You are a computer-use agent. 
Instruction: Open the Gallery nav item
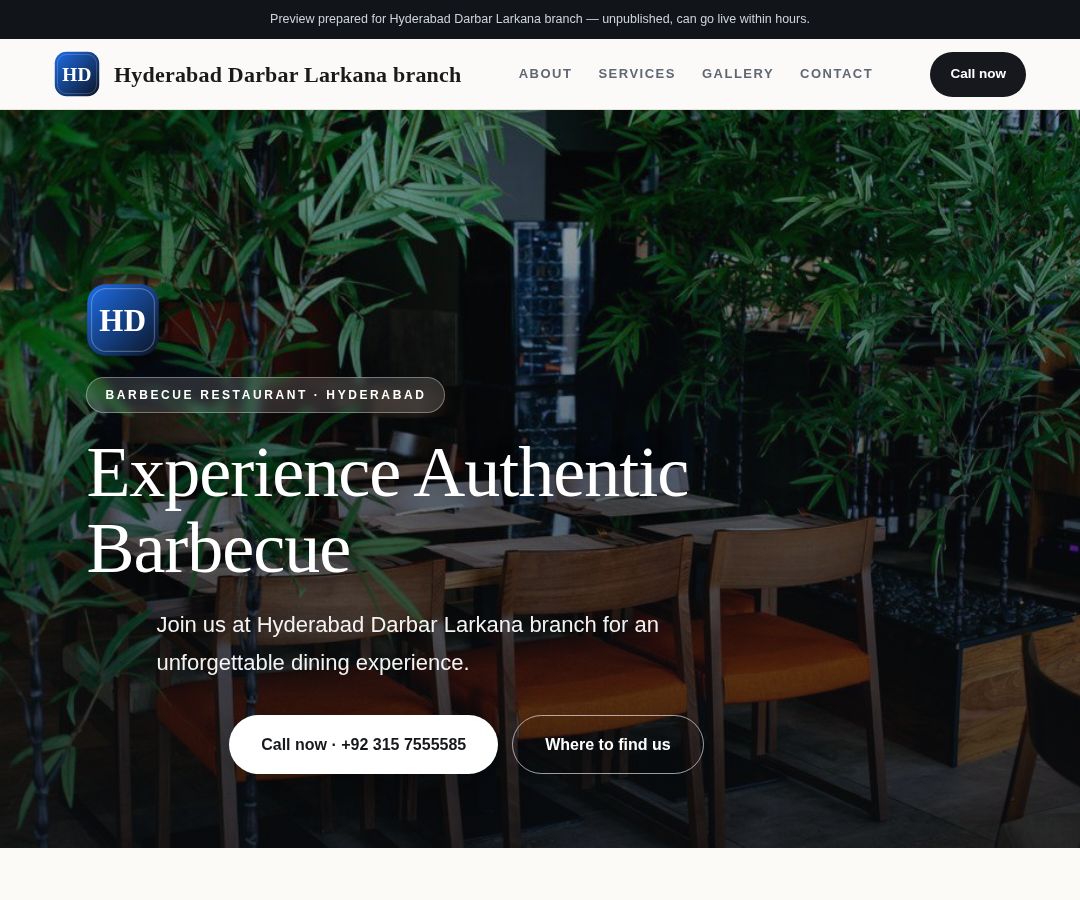[737, 74]
